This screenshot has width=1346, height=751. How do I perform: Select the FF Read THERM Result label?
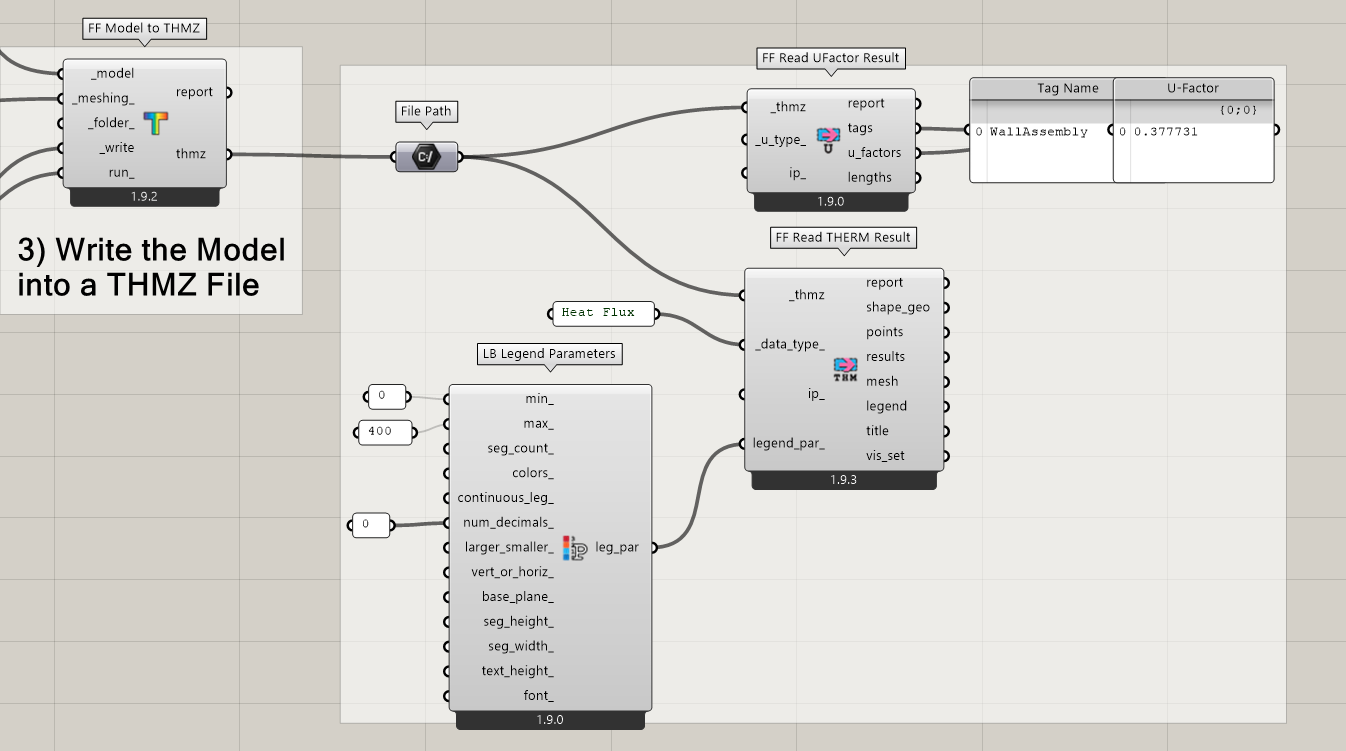[x=843, y=237]
